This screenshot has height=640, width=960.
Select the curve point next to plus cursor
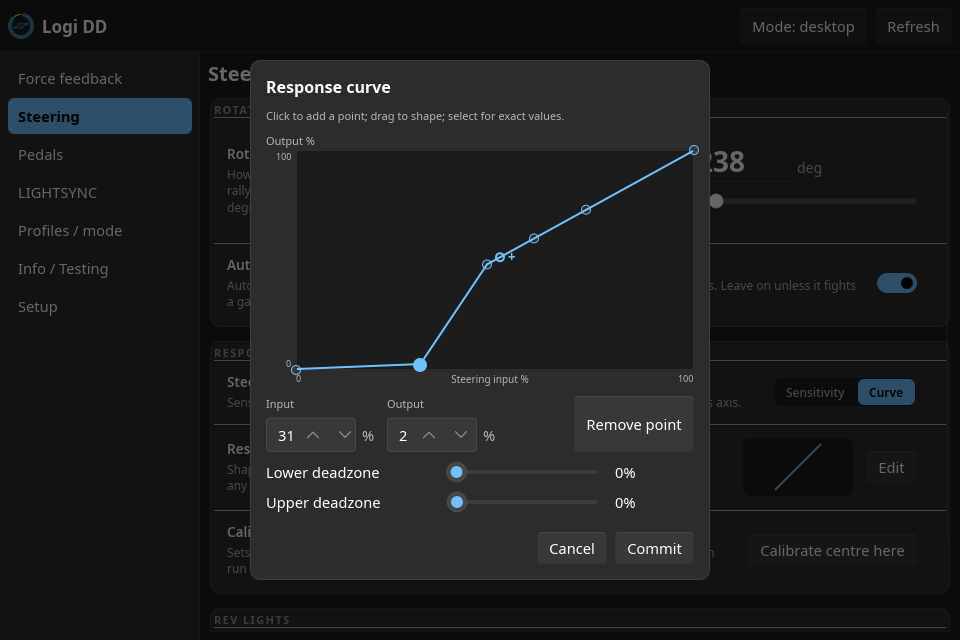coord(500,257)
